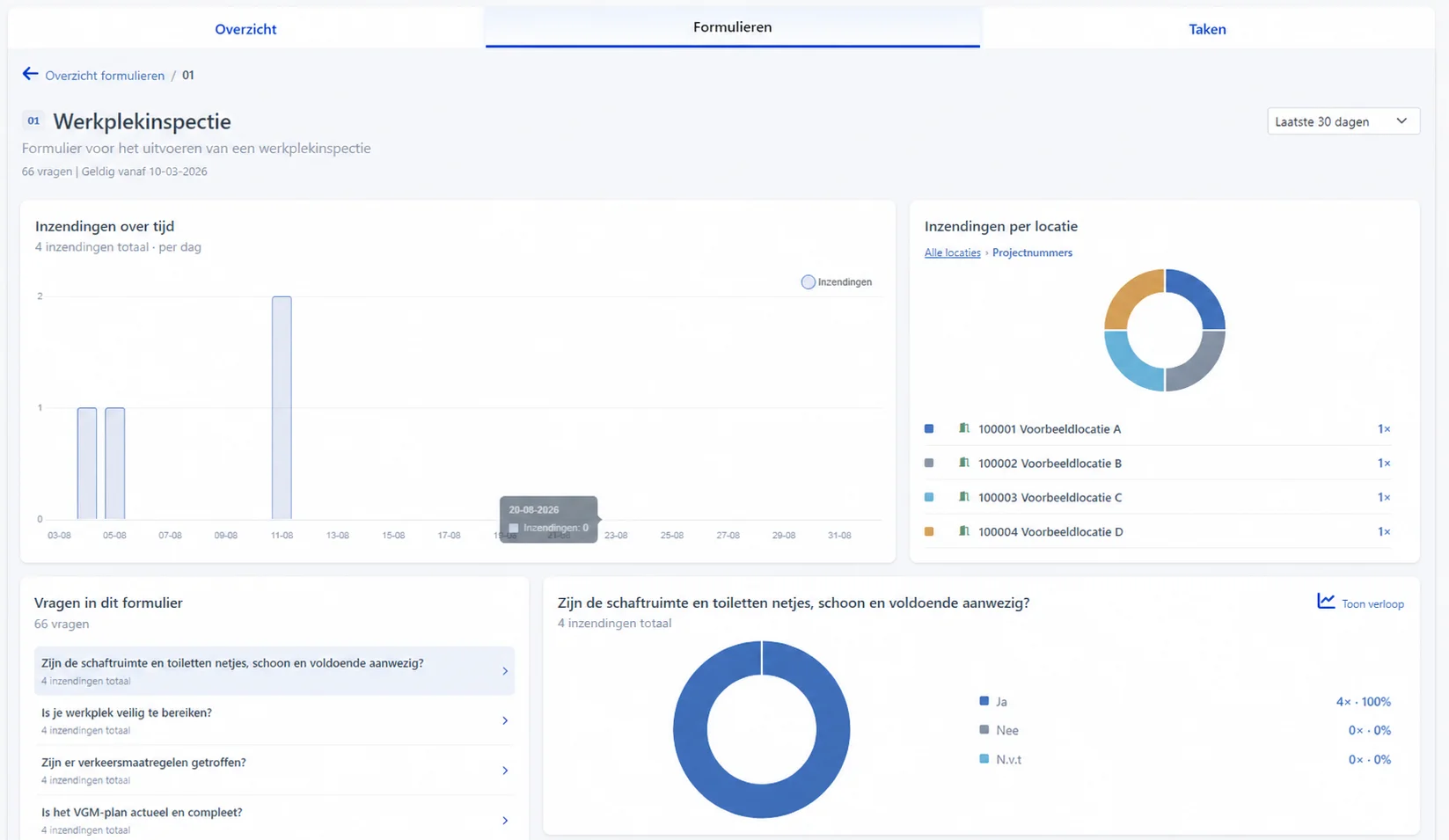Expand the 'Zijn er verkeersmaatregelen getroffen?' chevron
Image resolution: width=1449 pixels, height=840 pixels.
[505, 771]
